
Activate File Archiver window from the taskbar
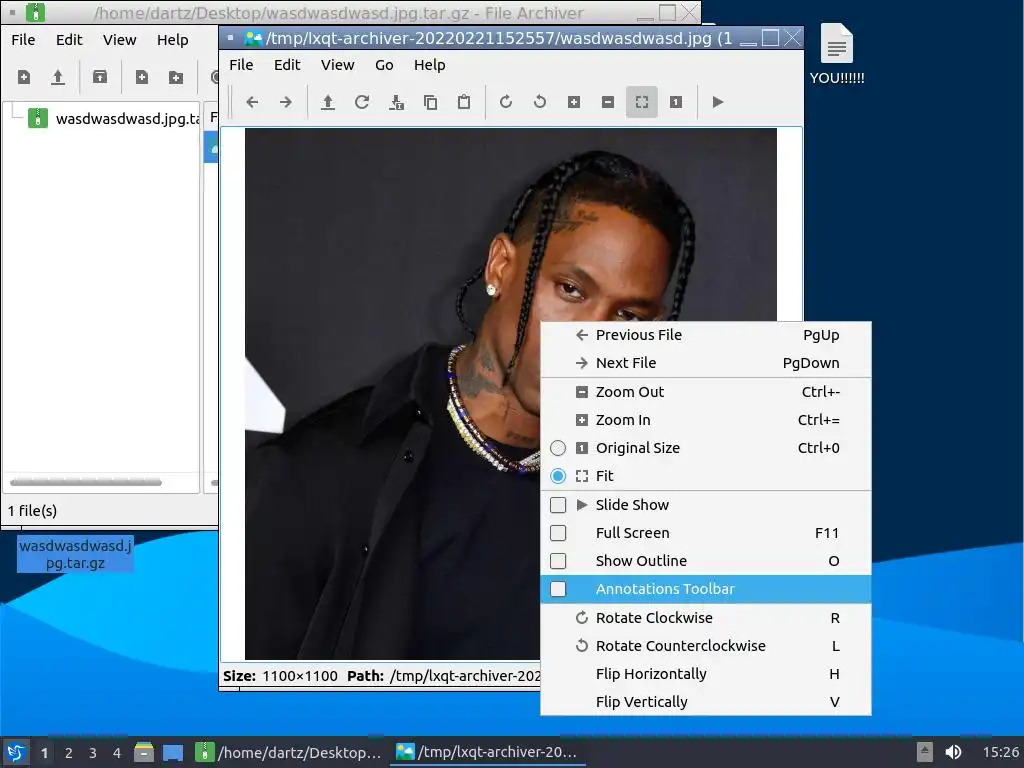pos(289,752)
